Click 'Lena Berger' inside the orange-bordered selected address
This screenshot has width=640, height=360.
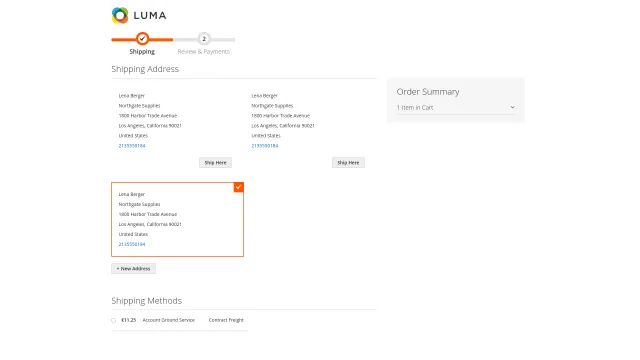click(132, 194)
